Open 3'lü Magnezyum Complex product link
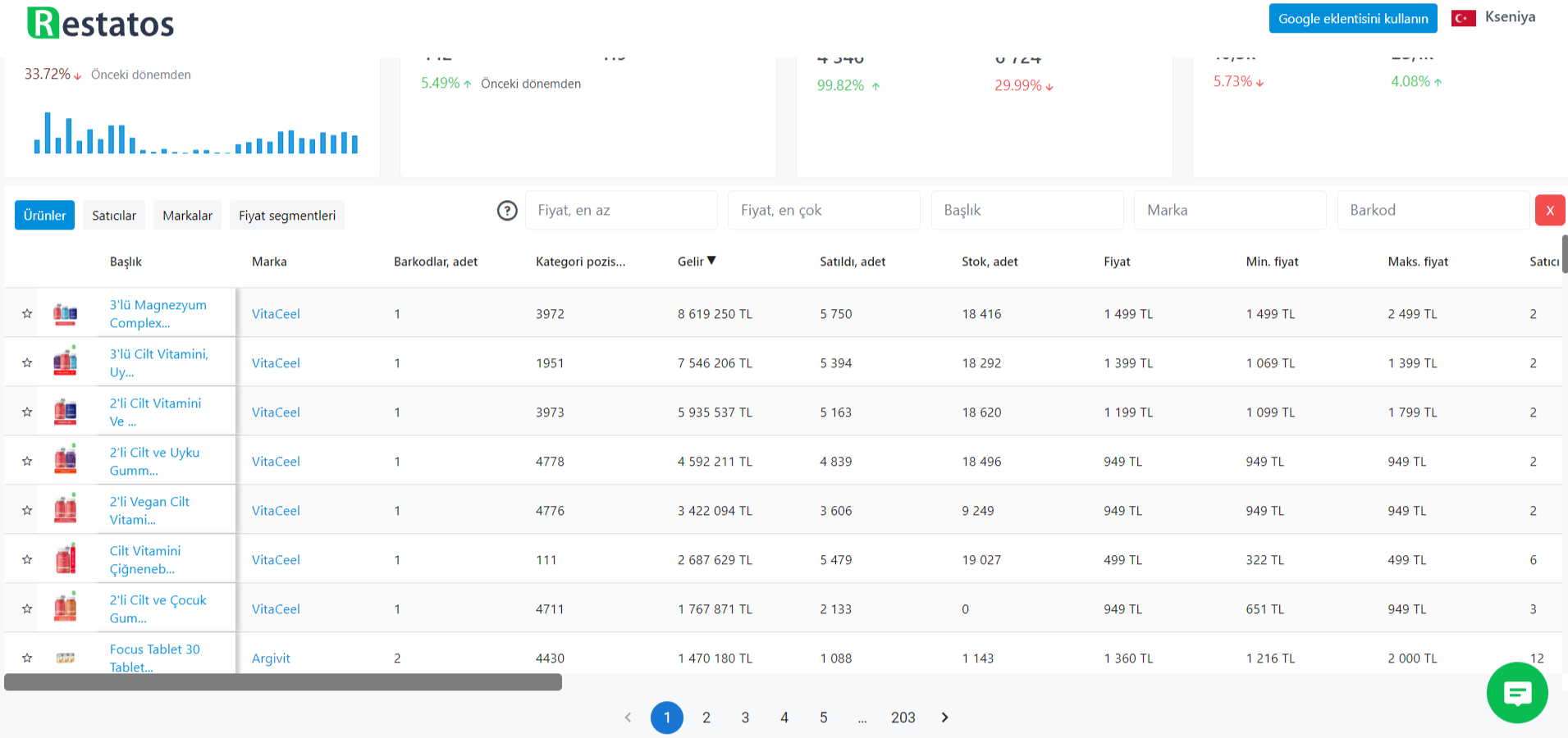Image resolution: width=1568 pixels, height=738 pixels. (158, 314)
